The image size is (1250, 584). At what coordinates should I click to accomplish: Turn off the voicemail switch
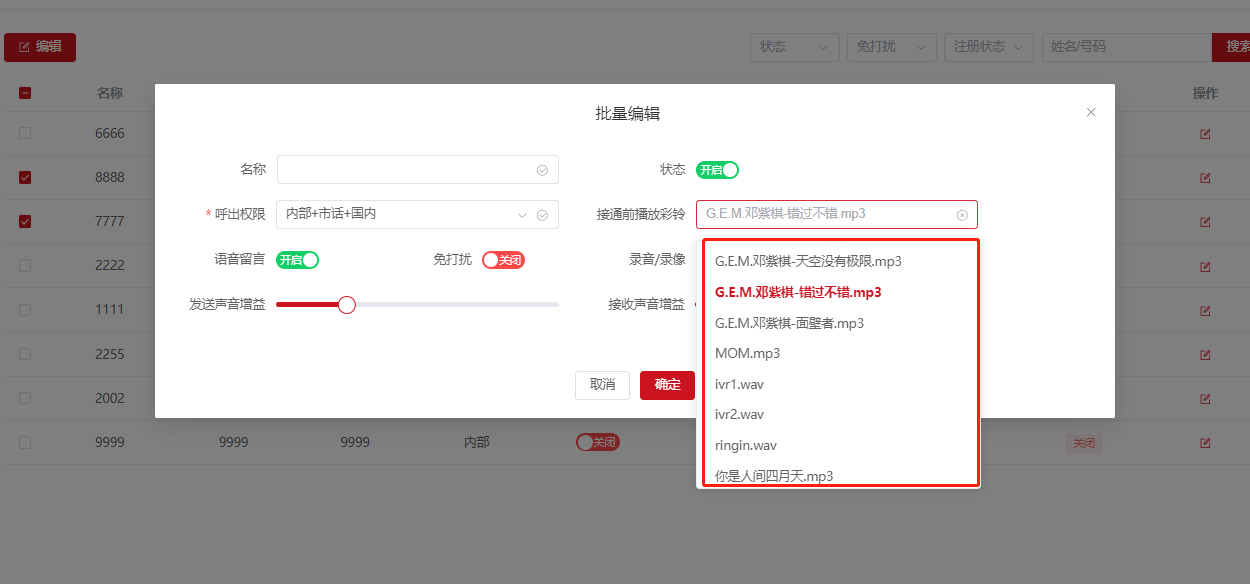click(x=297, y=260)
